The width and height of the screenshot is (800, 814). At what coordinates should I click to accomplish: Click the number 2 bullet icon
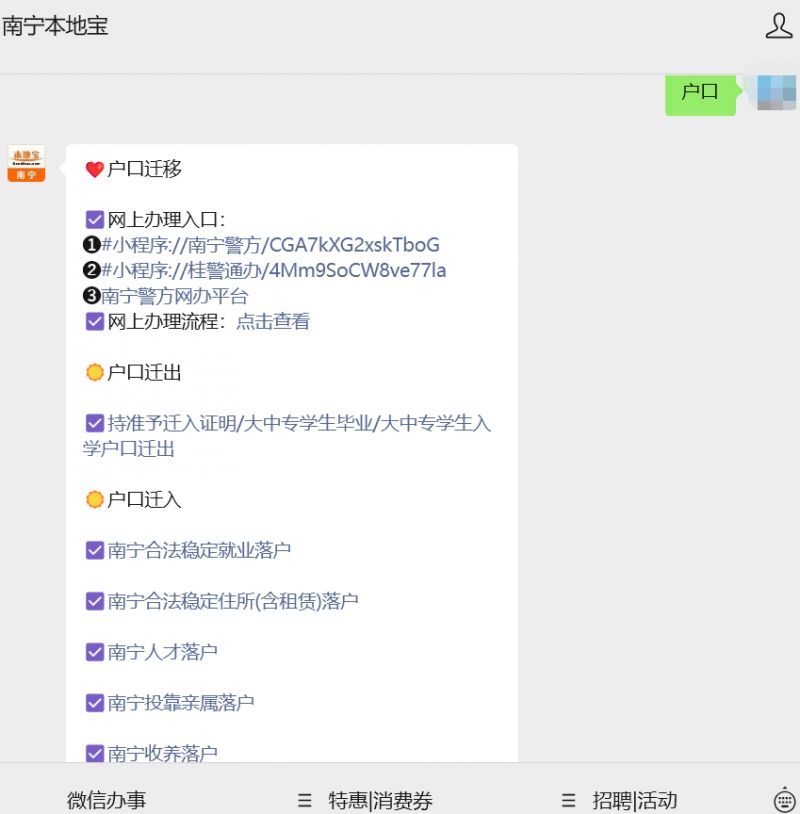(x=92, y=270)
